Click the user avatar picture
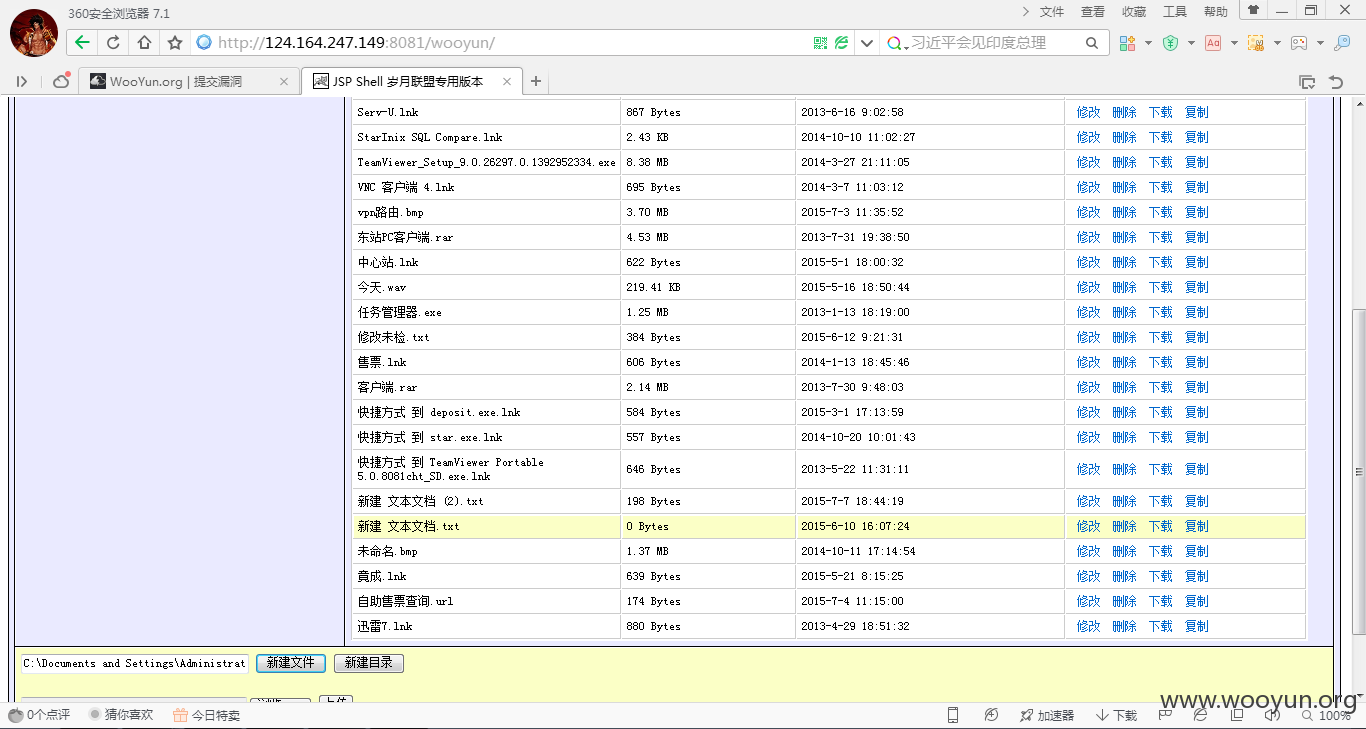The image size is (1366, 729). pos(33,33)
